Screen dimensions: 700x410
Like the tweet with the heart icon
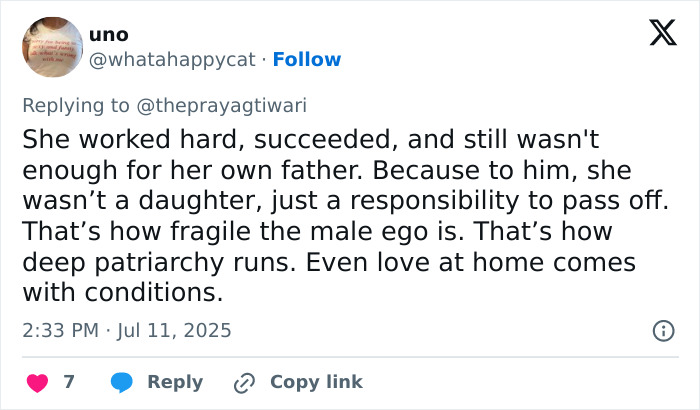tap(37, 382)
